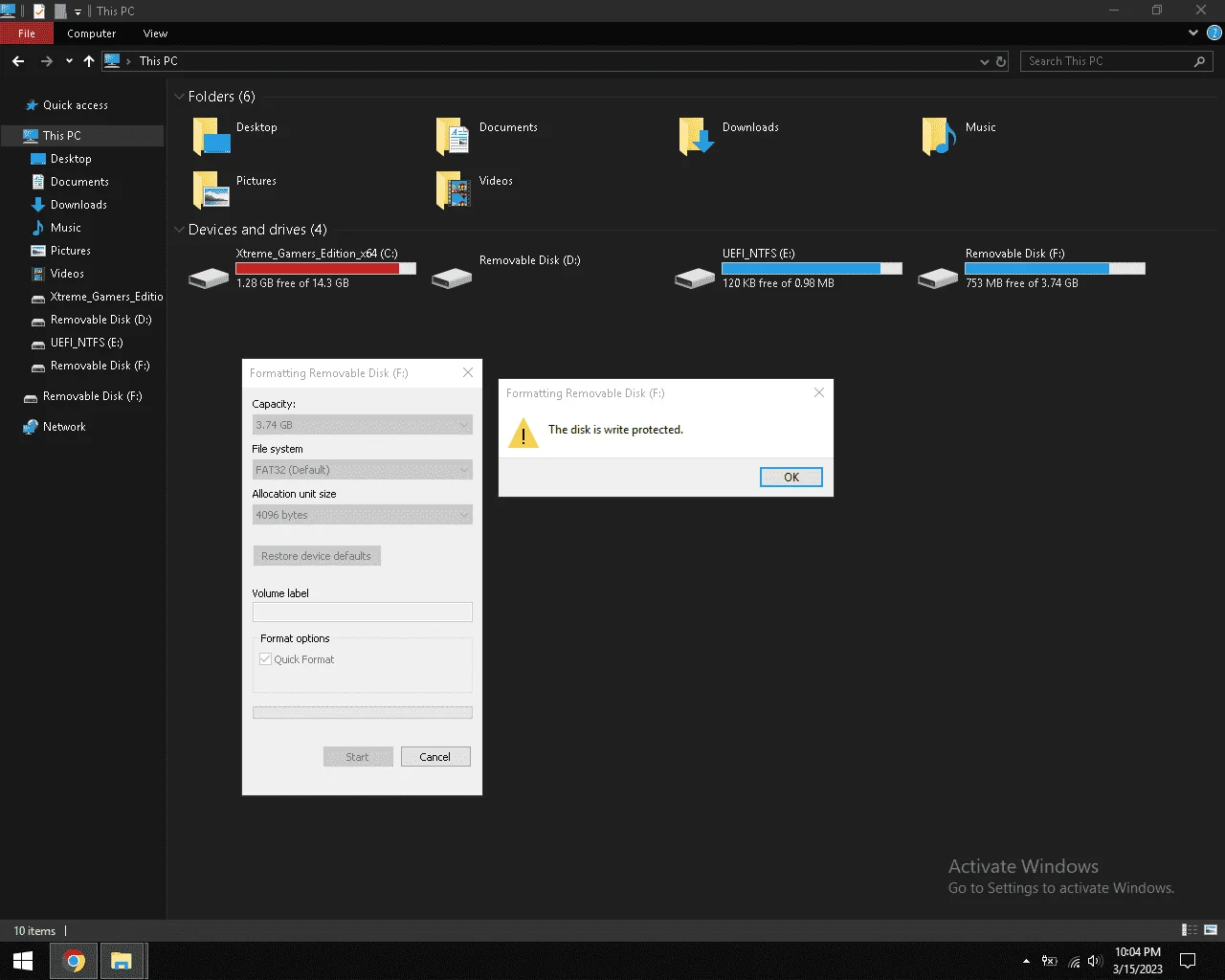Viewport: 1225px width, 980px height.
Task: Open Music in the navigation pane
Action: pyautogui.click(x=65, y=228)
